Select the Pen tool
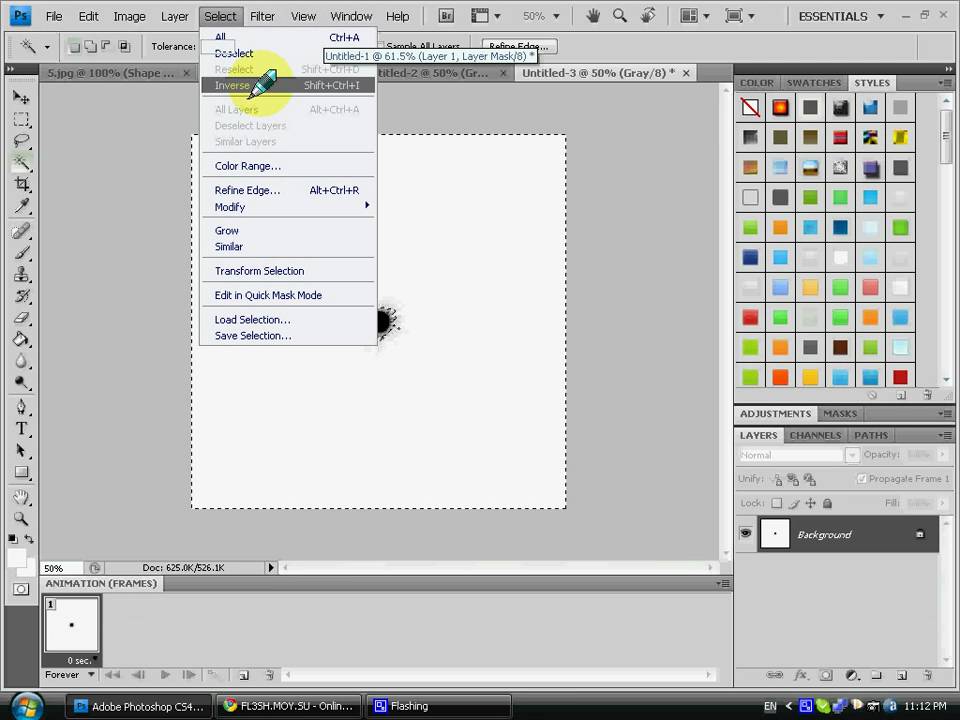 coord(21,407)
